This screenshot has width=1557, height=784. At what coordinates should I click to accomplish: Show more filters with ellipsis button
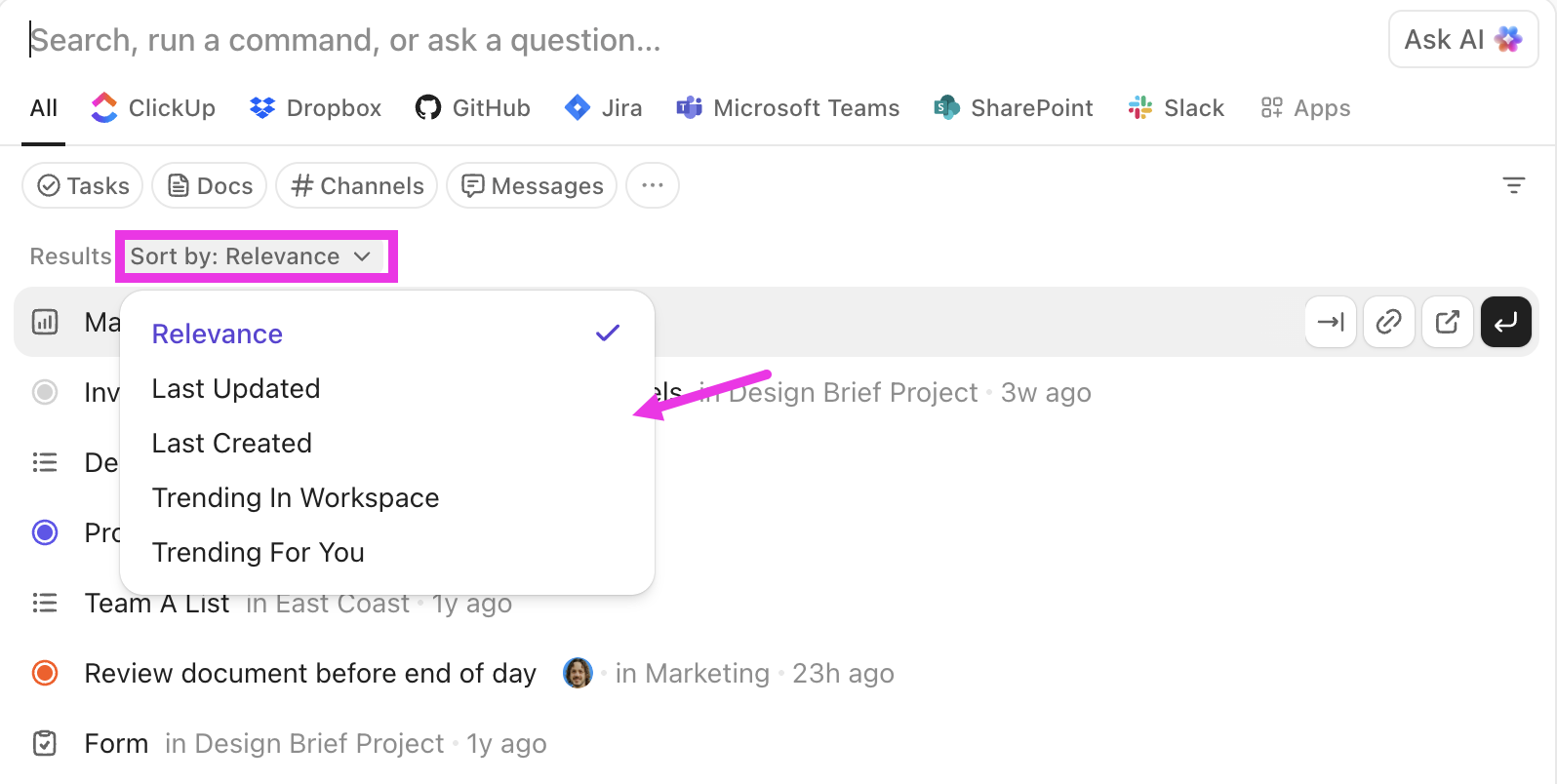[x=653, y=185]
